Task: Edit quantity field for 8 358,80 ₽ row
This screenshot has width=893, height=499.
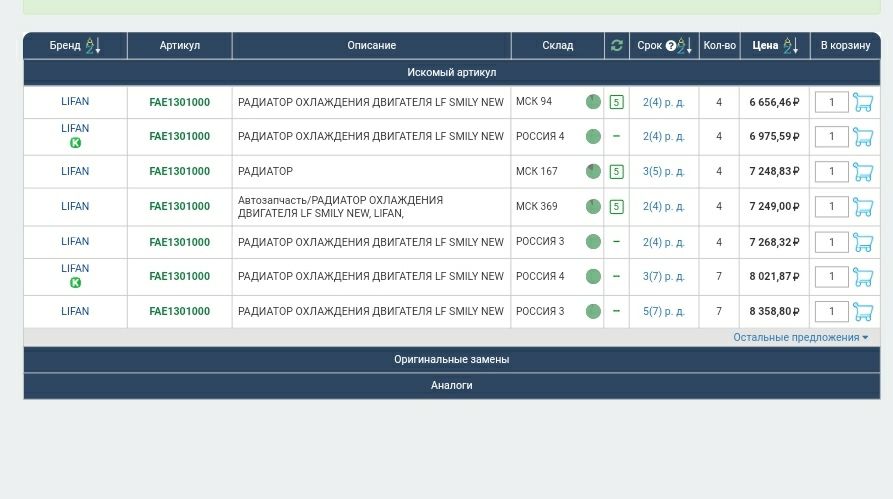Action: [831, 312]
